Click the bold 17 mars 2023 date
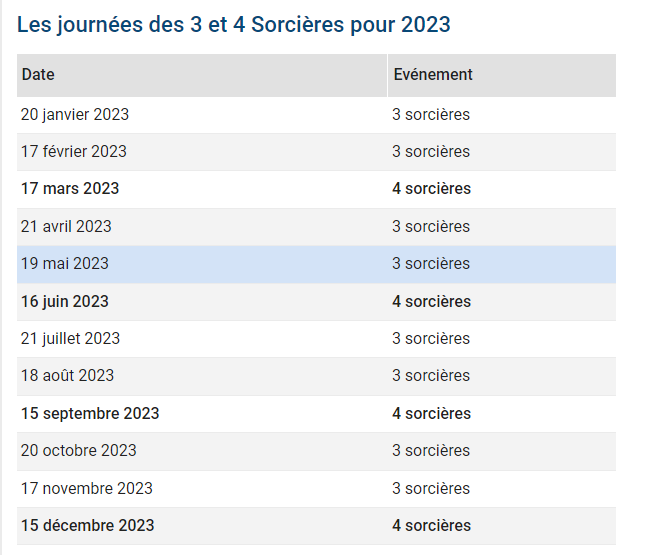This screenshot has width=671, height=555. click(70, 188)
